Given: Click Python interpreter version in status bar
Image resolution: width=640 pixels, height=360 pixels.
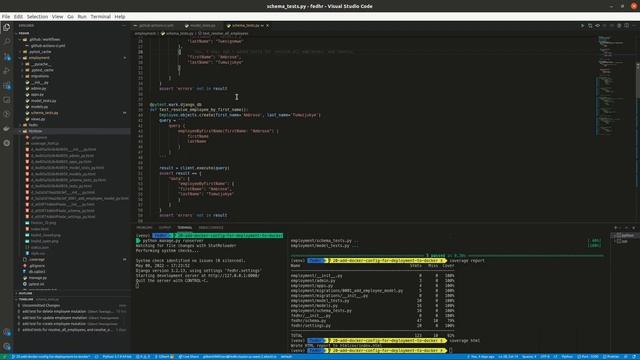Looking at the screenshot, I should click(x=117, y=357).
